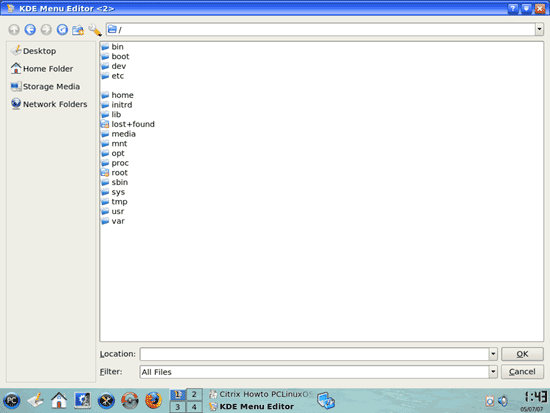The height and width of the screenshot is (413, 550).
Task: Click in the path bar showing /
Action: [321, 29]
